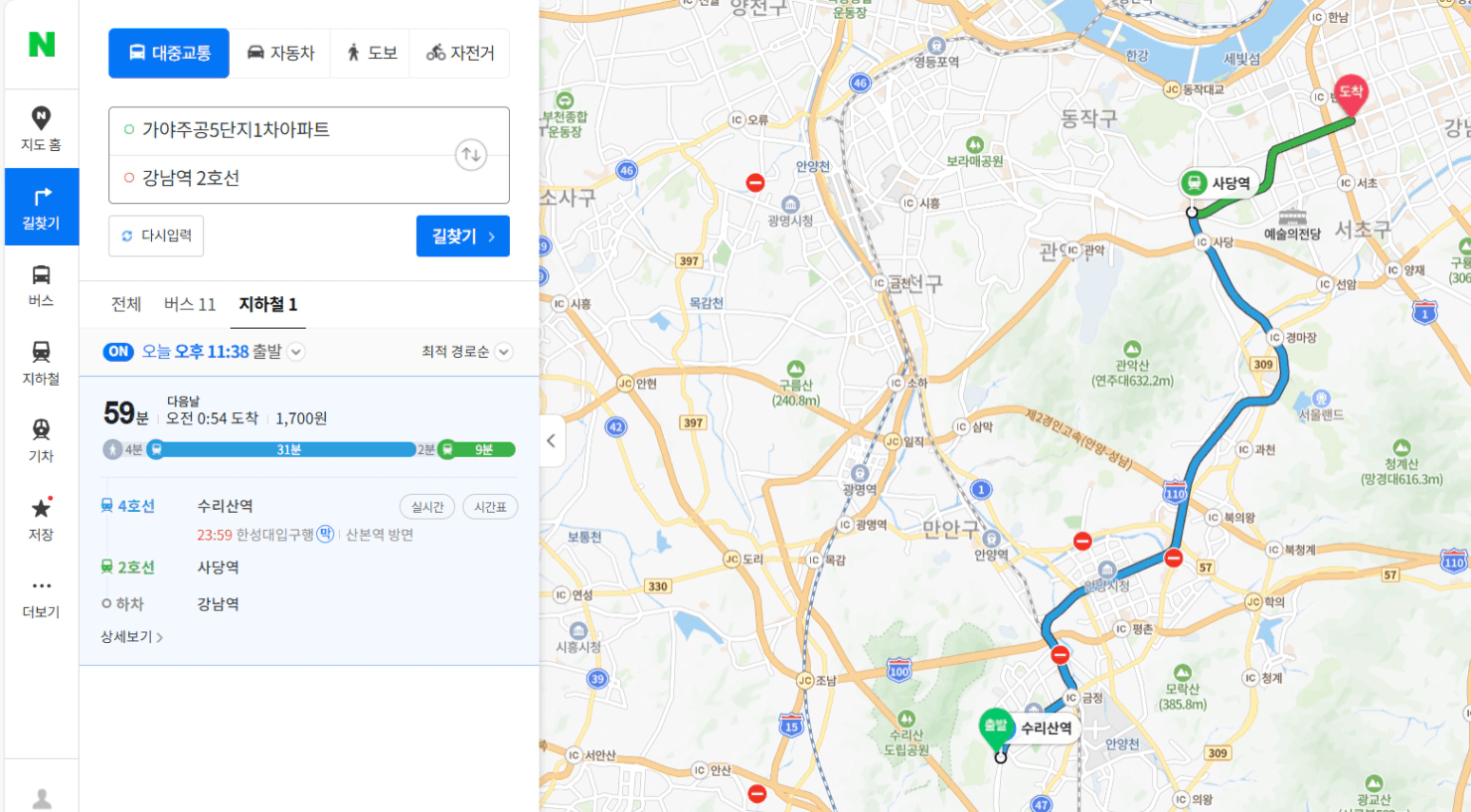This screenshot has height=812, width=1471.
Task: Collapse the side panel with arrow
Action: point(552,440)
